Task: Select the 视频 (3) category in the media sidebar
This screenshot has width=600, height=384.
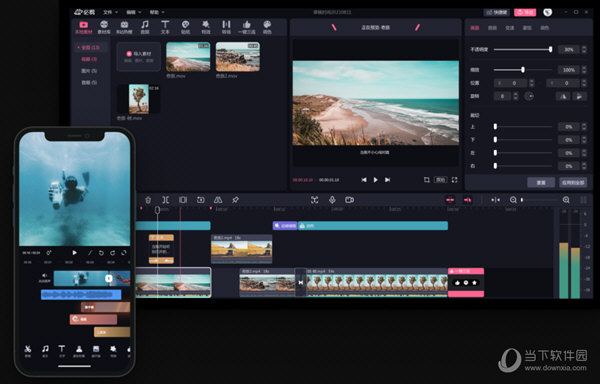Action: tap(89, 59)
